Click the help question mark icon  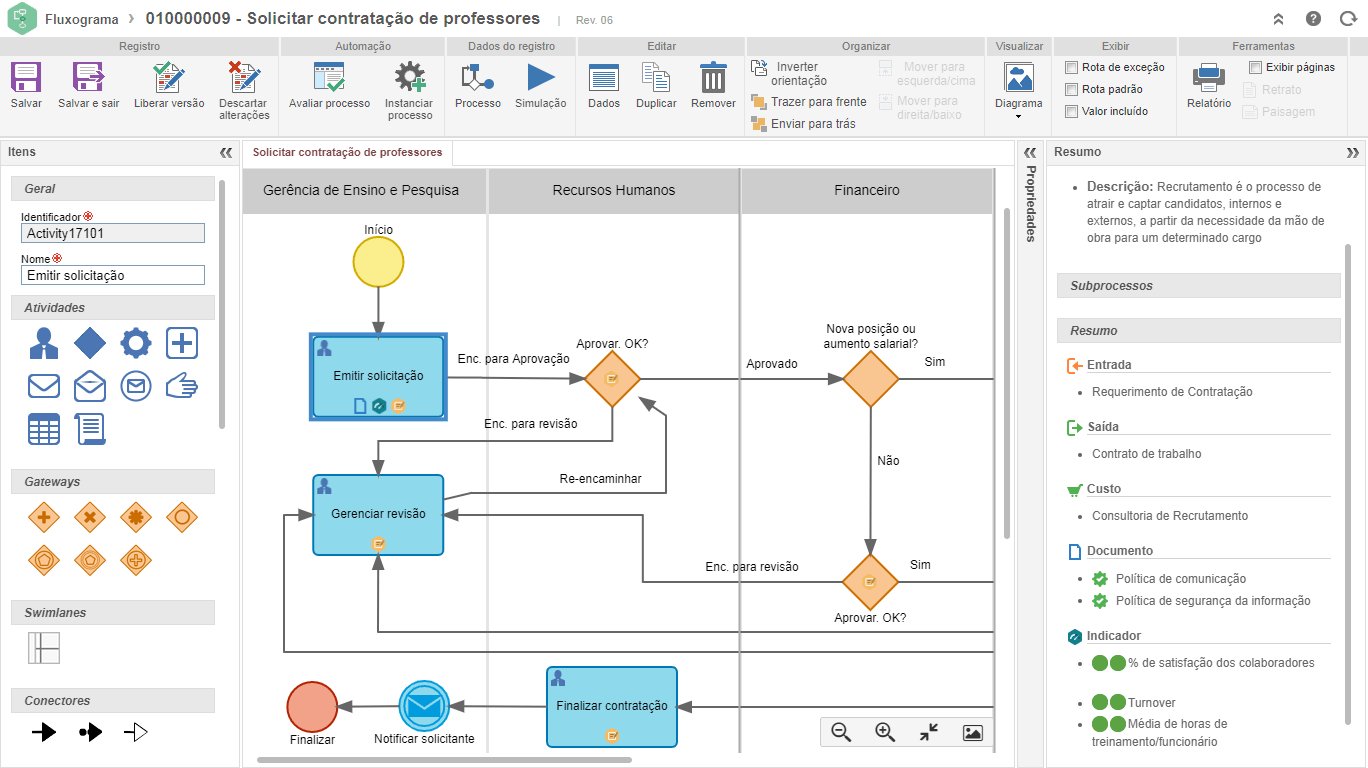pyautogui.click(x=1314, y=19)
